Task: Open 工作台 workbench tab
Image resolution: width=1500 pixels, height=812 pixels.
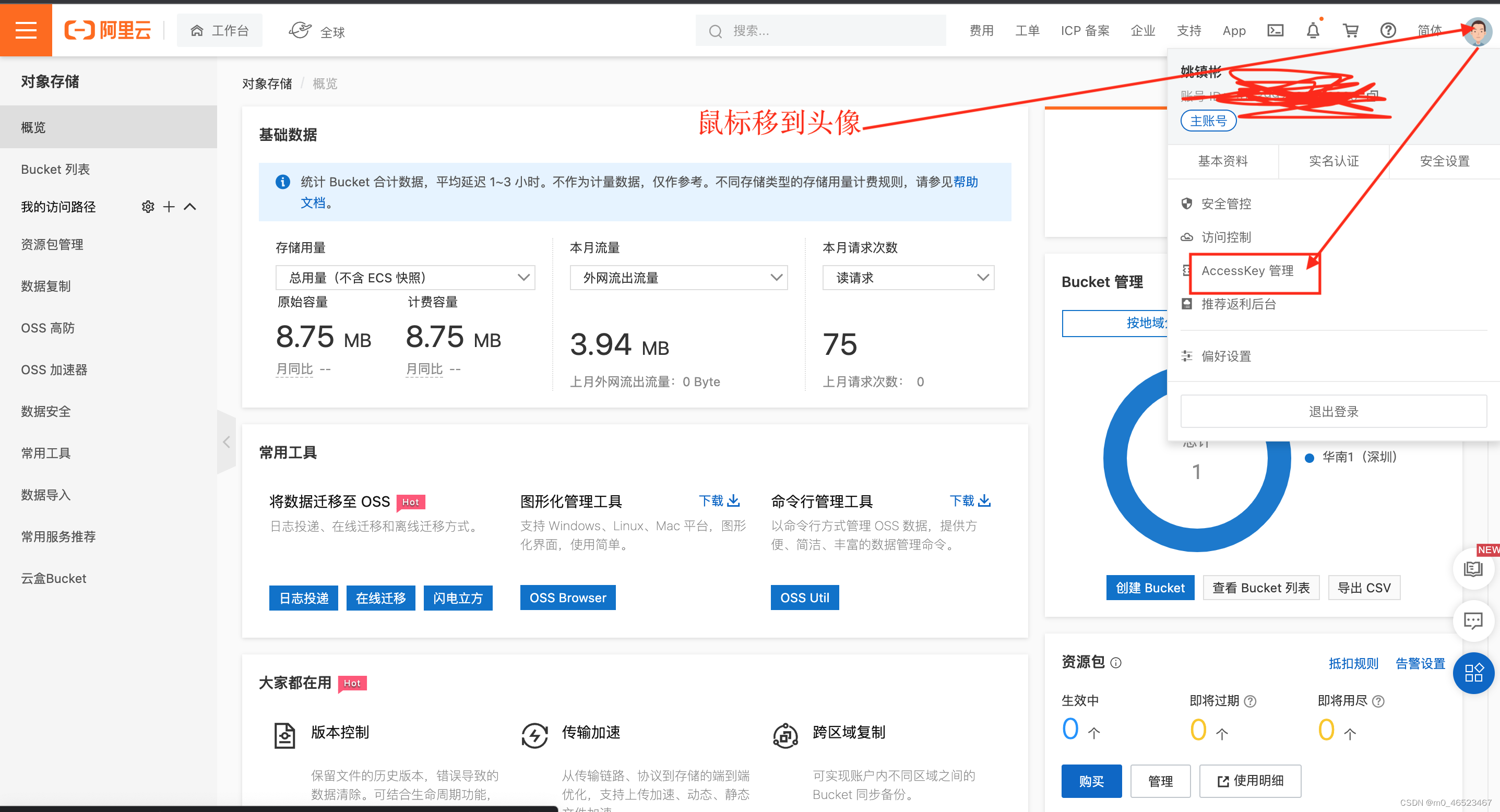Action: (220, 30)
